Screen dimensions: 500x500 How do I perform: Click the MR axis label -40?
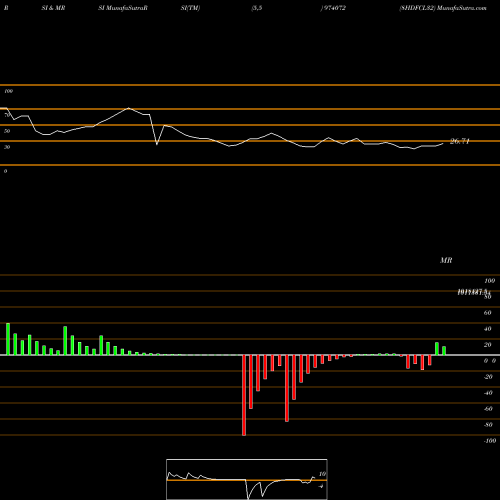488,393
